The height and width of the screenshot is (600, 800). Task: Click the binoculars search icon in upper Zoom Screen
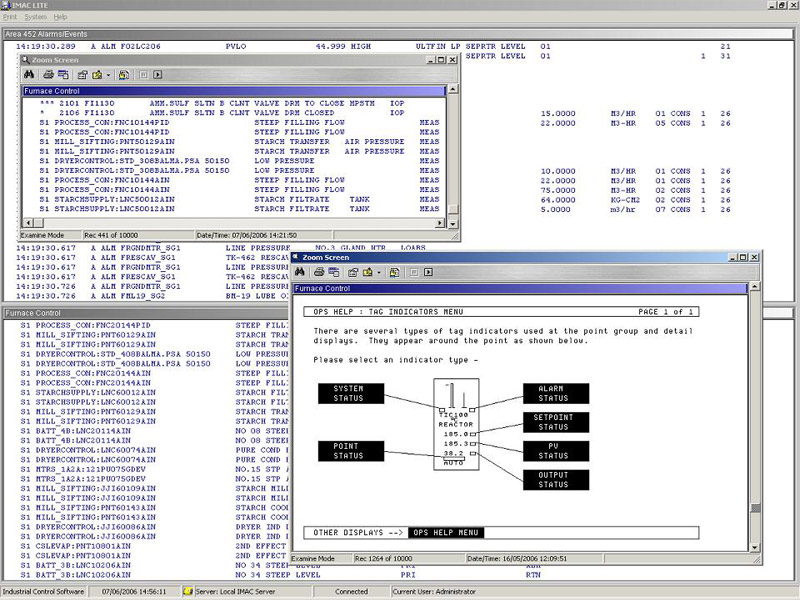pyautogui.click(x=29, y=75)
